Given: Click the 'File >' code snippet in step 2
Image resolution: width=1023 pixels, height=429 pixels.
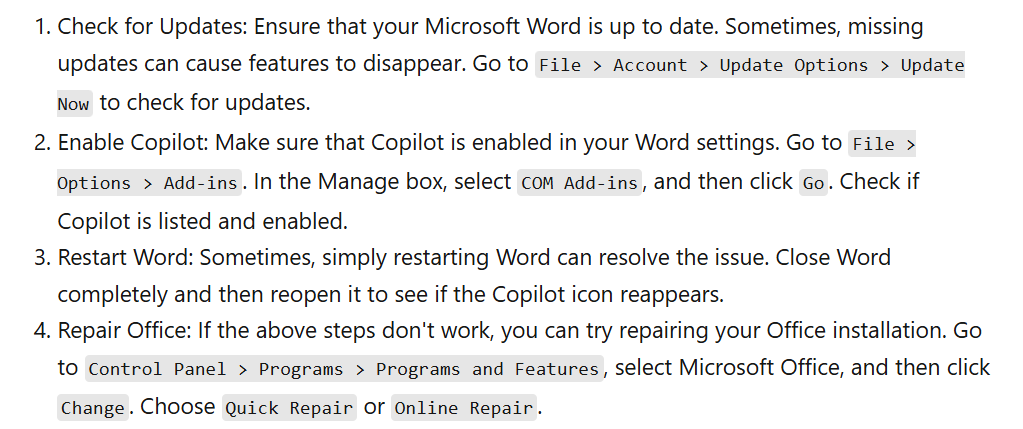Looking at the screenshot, I should click(882, 143).
